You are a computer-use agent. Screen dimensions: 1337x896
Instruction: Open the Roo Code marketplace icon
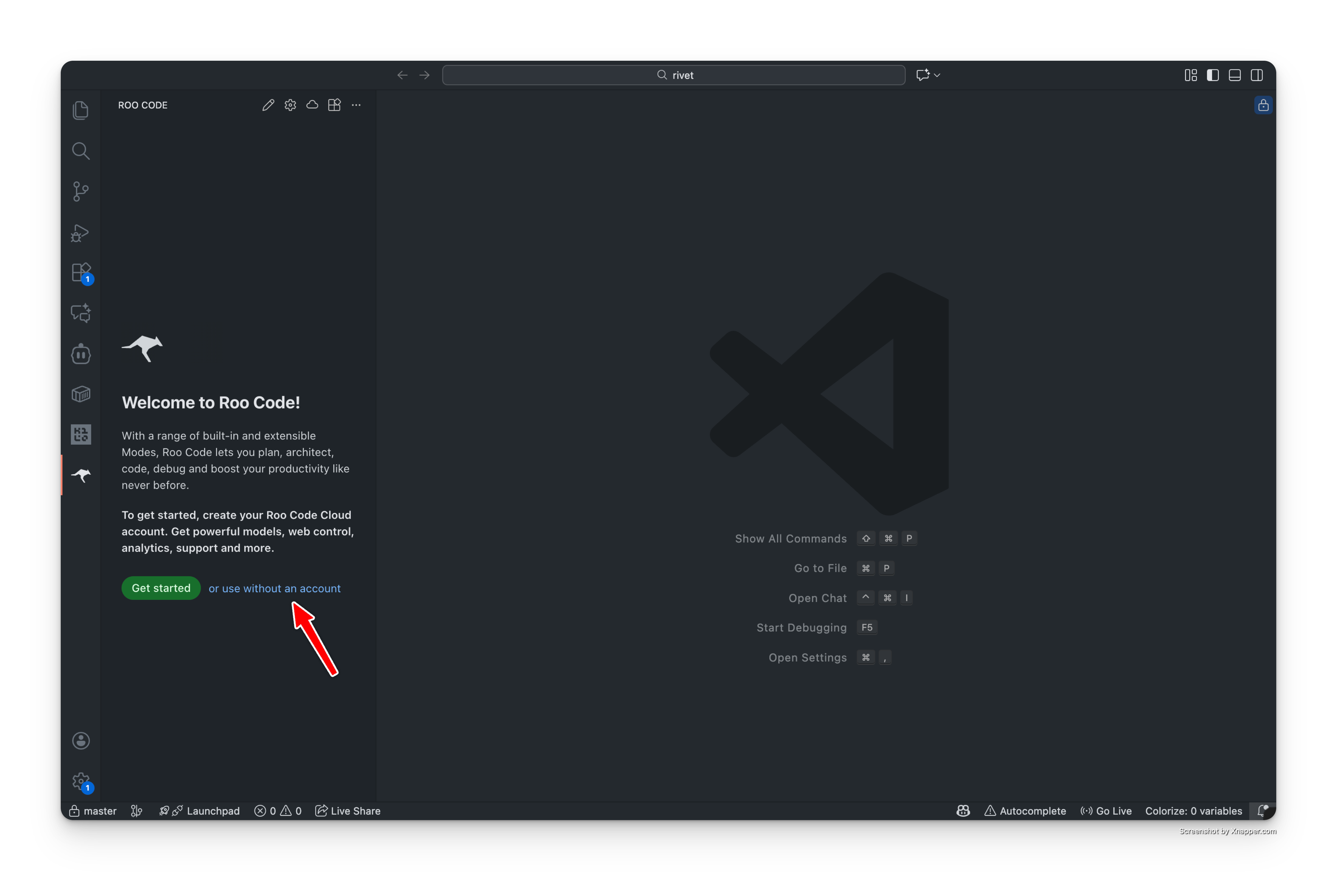[334, 105]
